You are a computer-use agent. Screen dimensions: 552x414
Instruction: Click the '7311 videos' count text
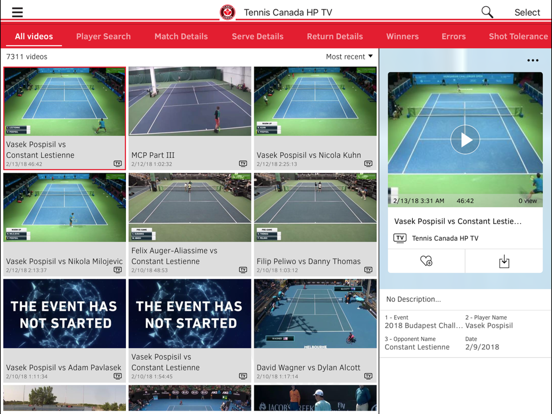(x=26, y=57)
